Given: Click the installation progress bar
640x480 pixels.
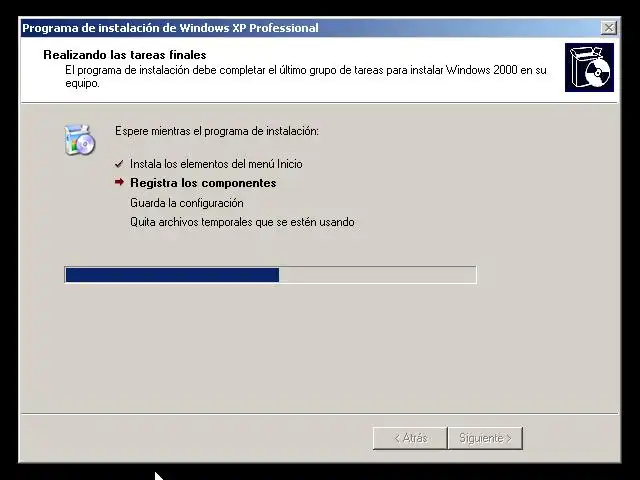Looking at the screenshot, I should point(270,275).
